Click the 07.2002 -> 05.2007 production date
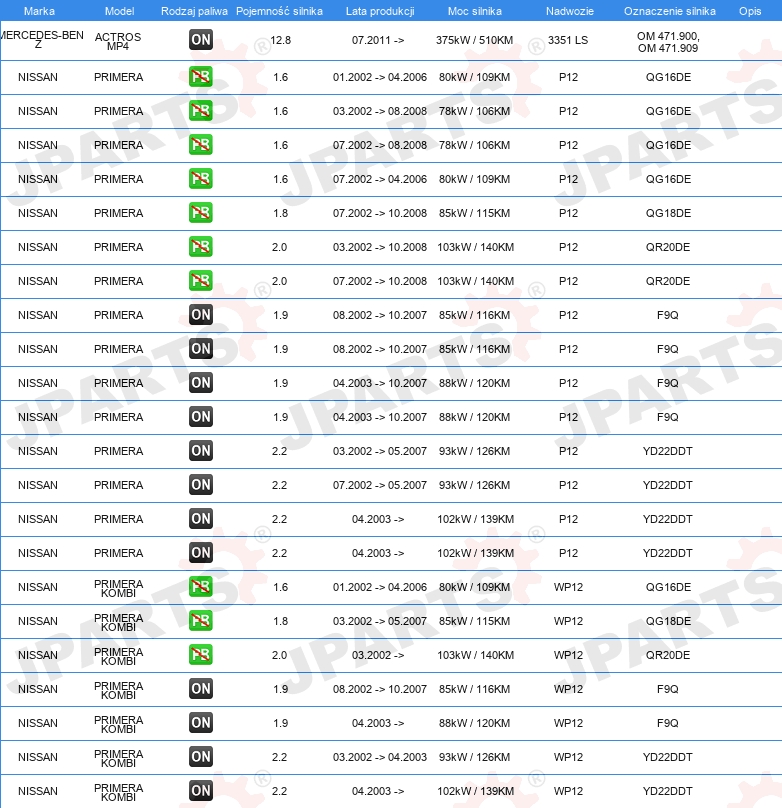The width and height of the screenshot is (782, 808). (x=380, y=485)
